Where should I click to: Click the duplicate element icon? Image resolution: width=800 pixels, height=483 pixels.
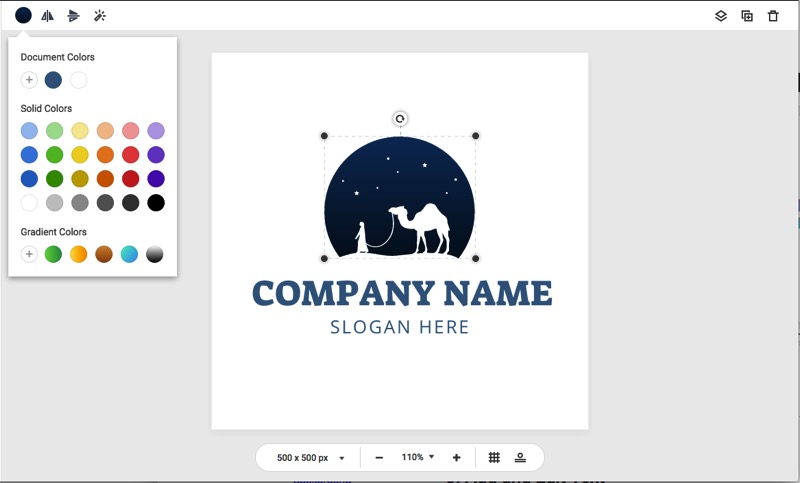(747, 16)
